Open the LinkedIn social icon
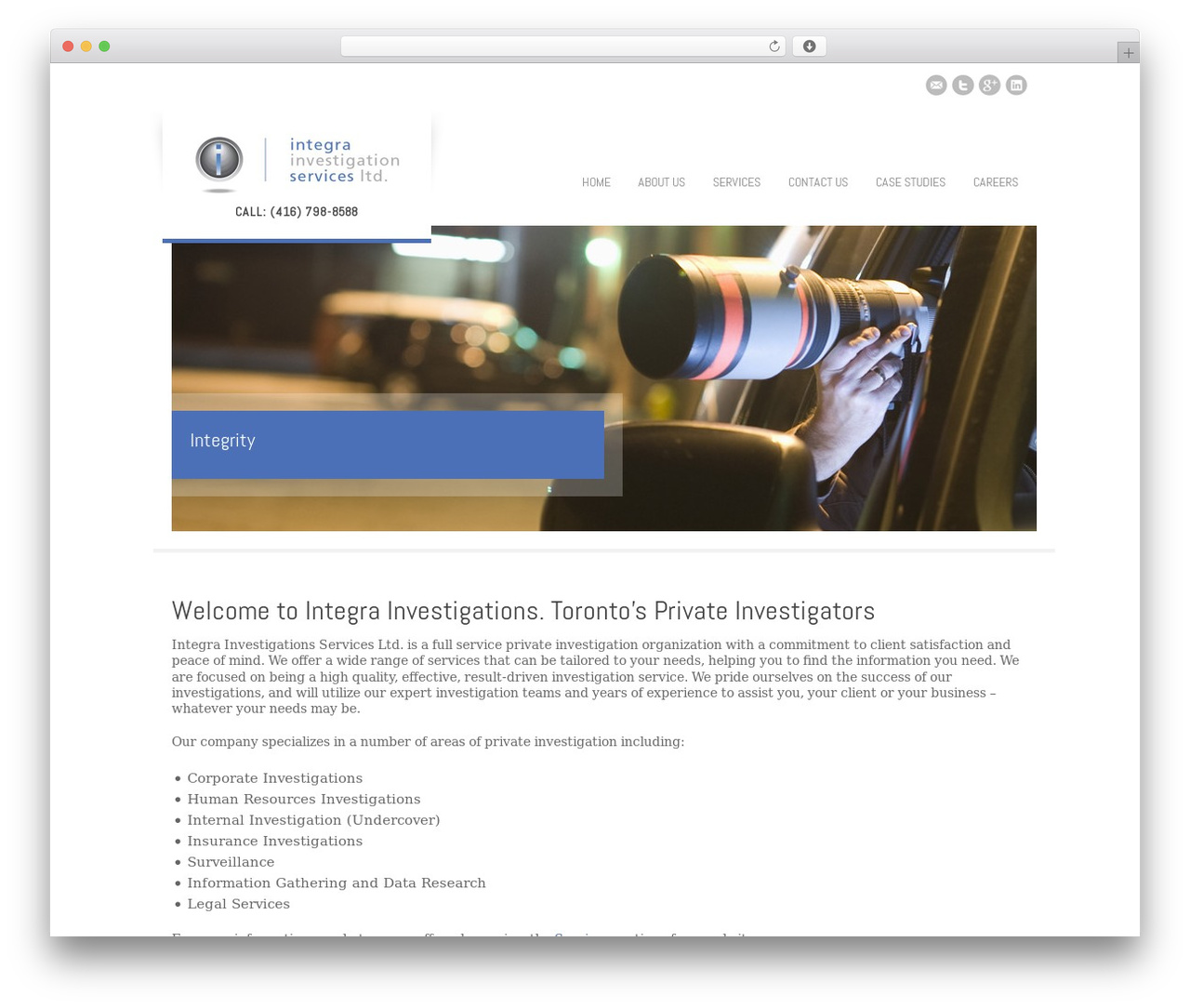 1016,86
